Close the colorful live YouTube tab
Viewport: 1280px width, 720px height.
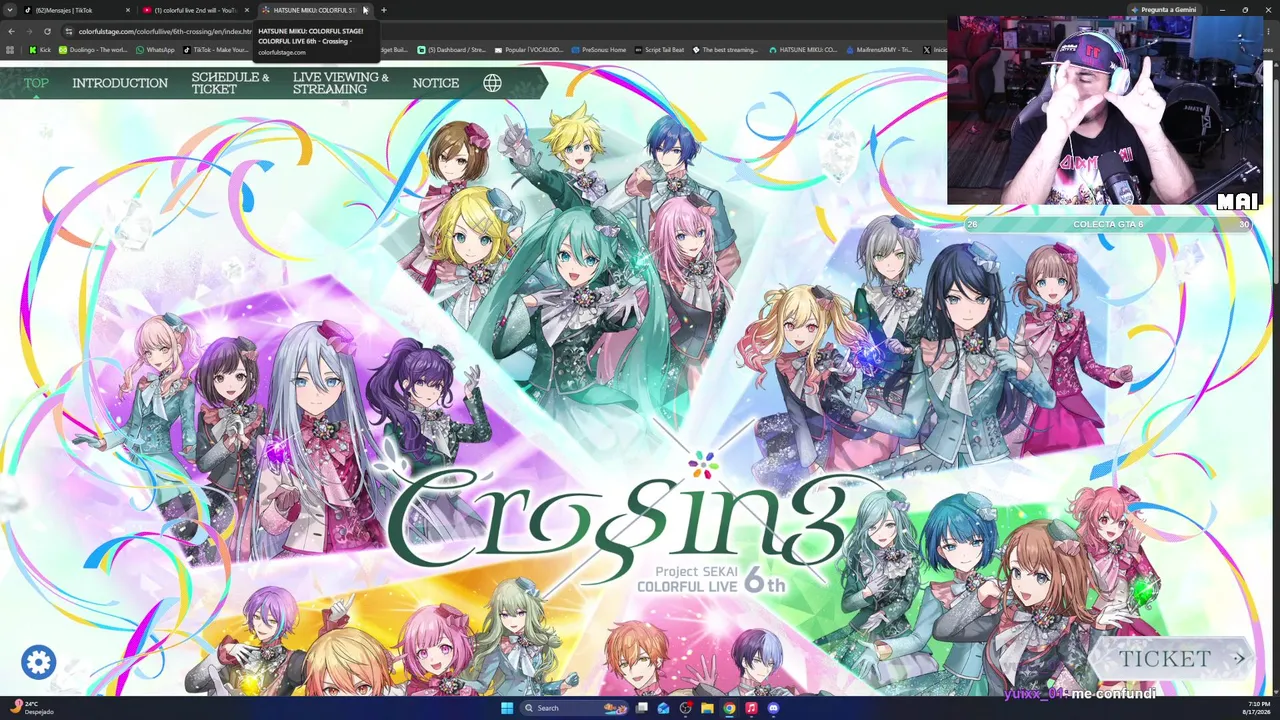[x=247, y=10]
